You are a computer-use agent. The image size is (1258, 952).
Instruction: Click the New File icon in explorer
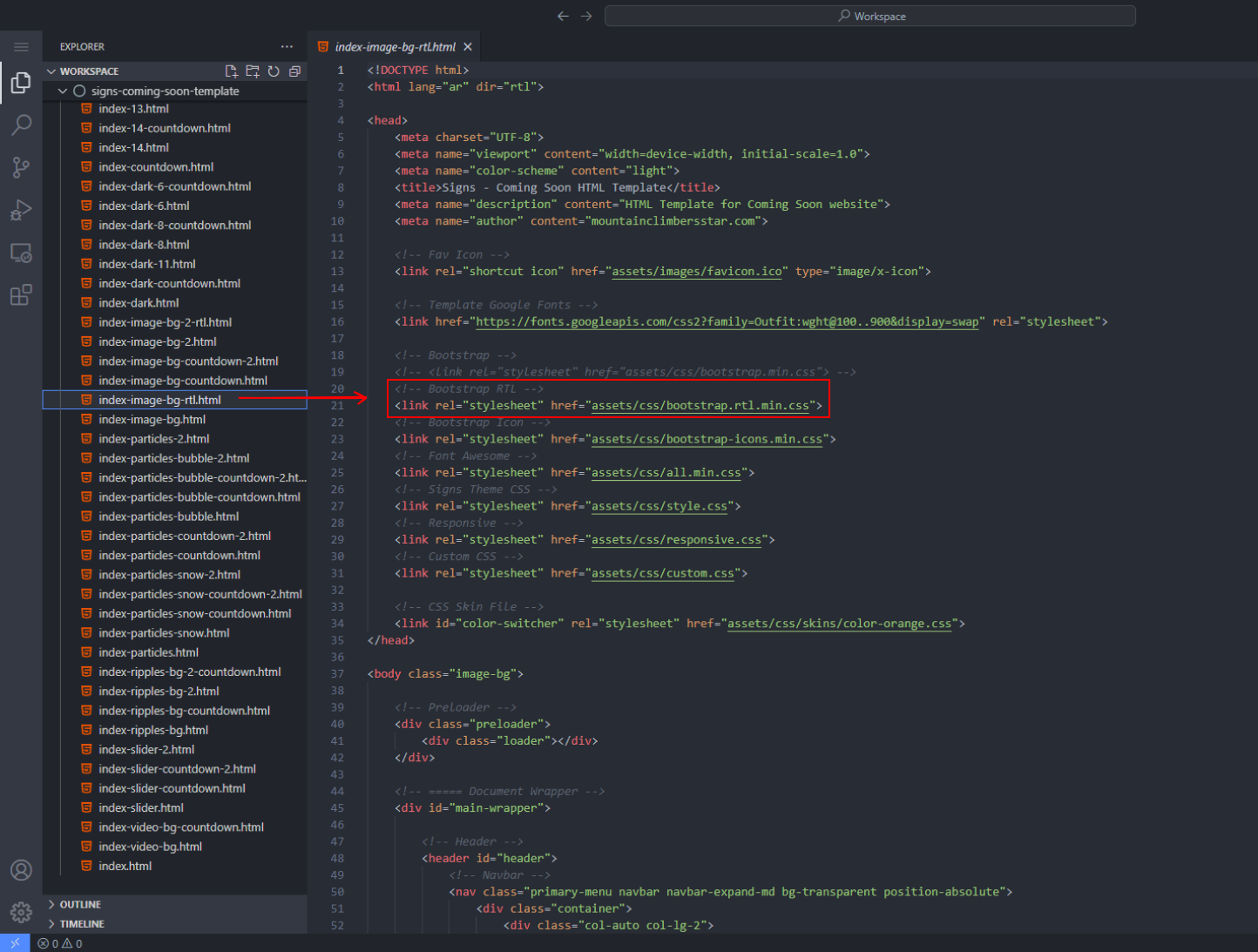coord(231,71)
